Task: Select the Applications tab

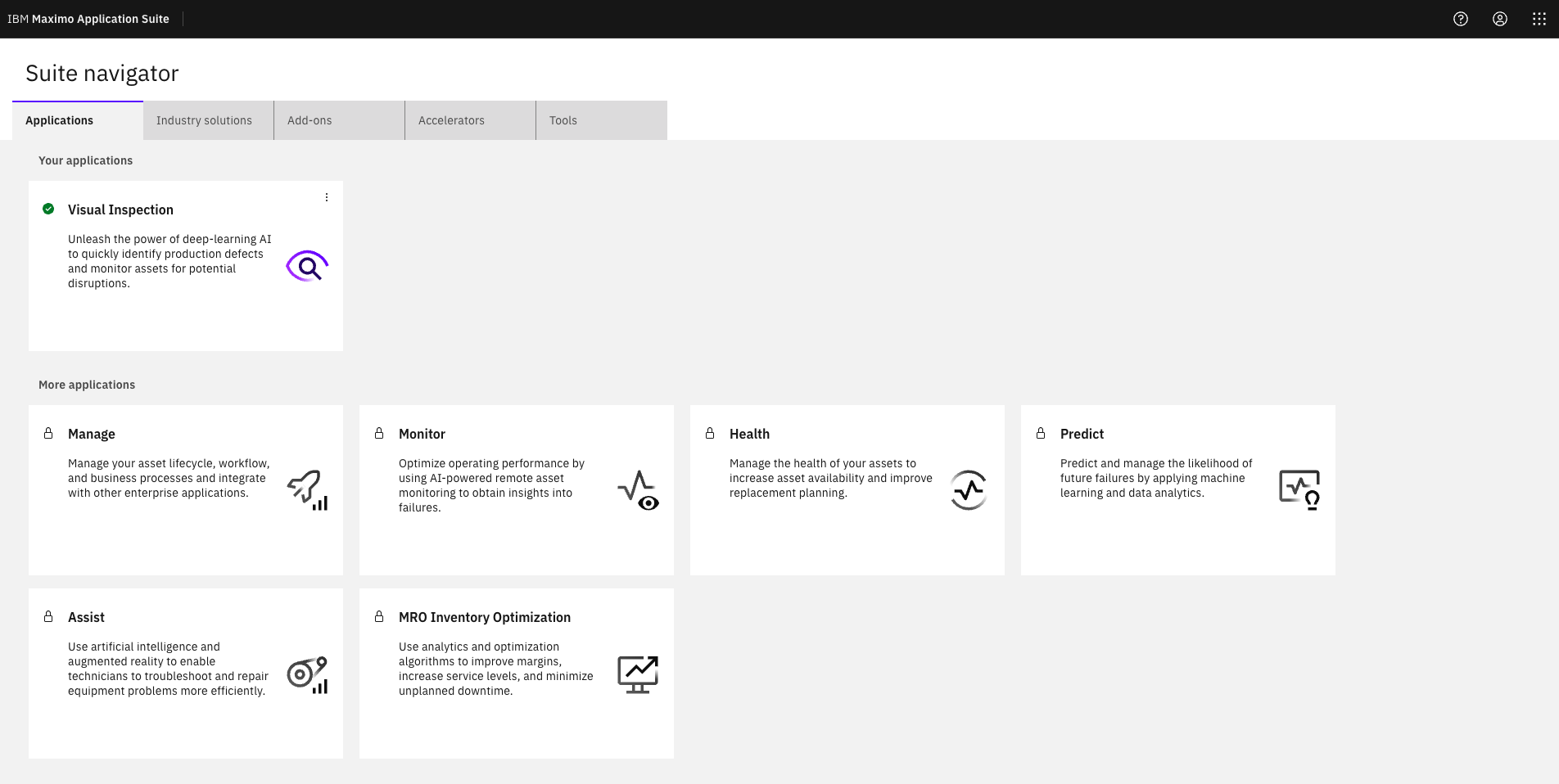Action: (x=78, y=120)
